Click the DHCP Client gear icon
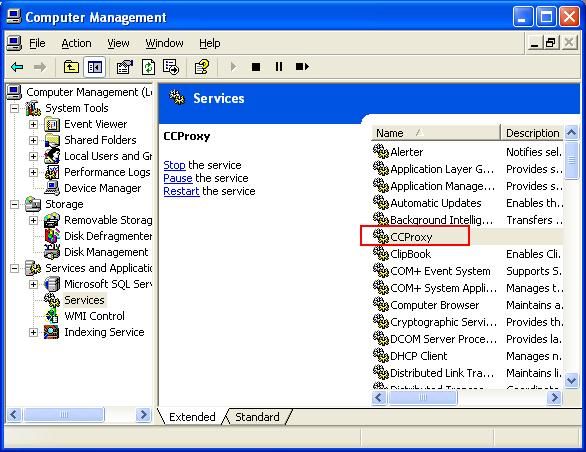Viewport: 586px width, 452px height. (381, 356)
